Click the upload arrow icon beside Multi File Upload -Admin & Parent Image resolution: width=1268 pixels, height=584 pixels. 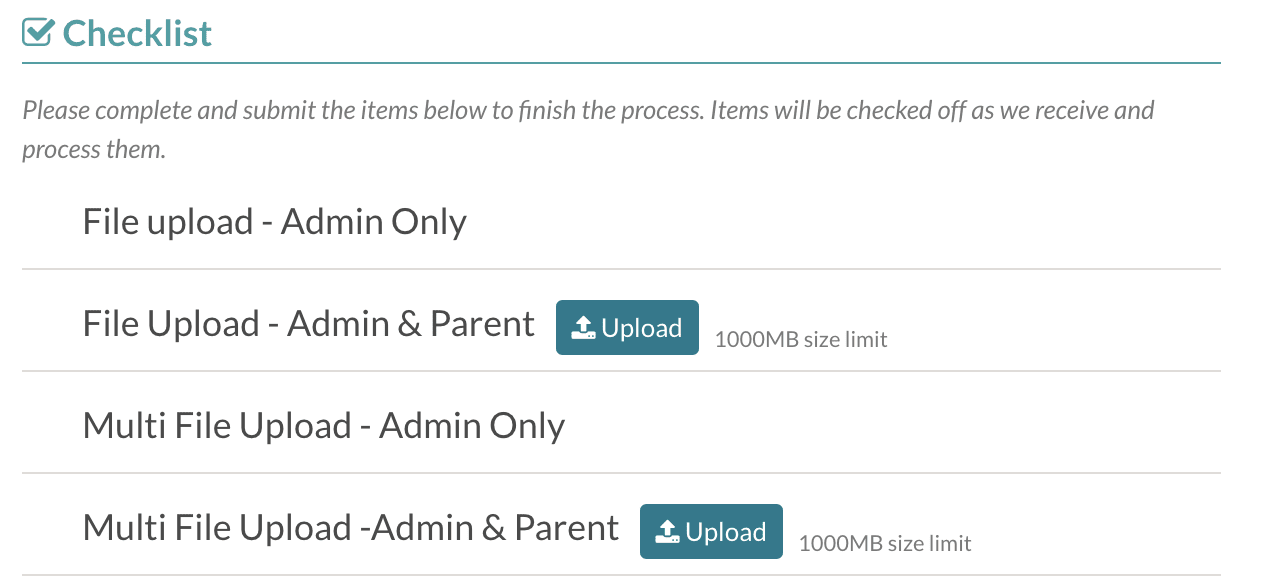pos(667,532)
